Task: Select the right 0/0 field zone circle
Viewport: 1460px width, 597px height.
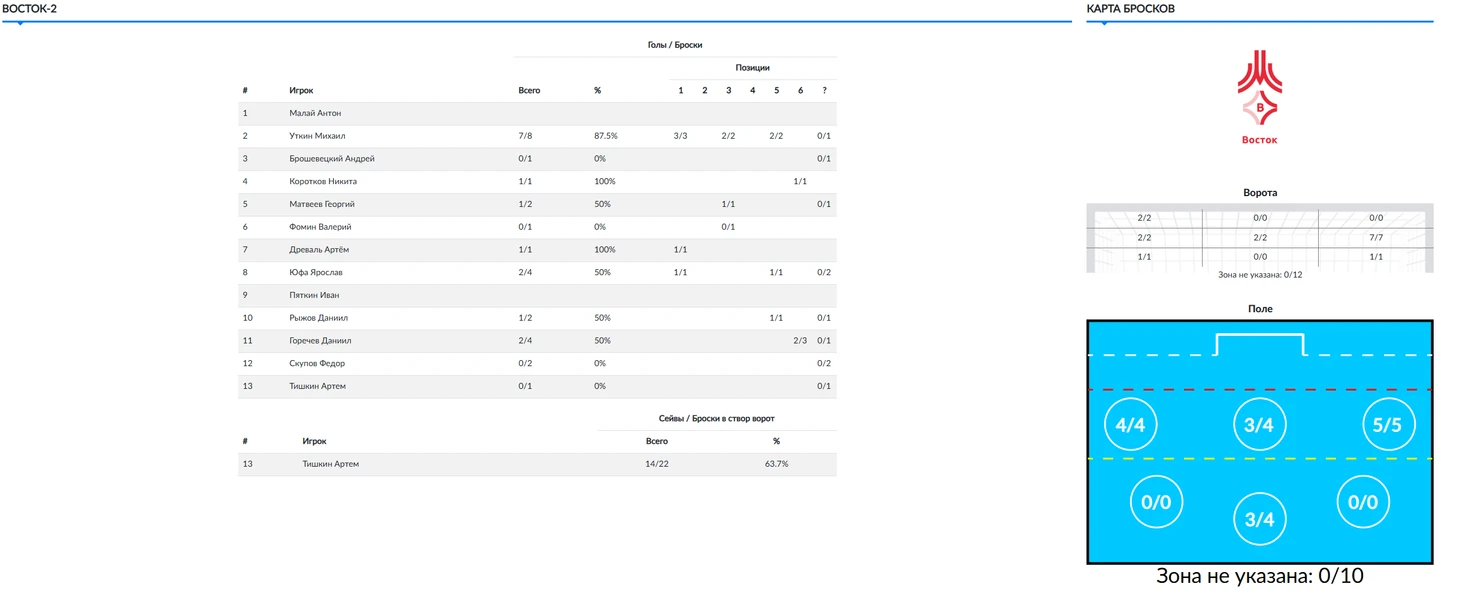Action: [x=1363, y=502]
